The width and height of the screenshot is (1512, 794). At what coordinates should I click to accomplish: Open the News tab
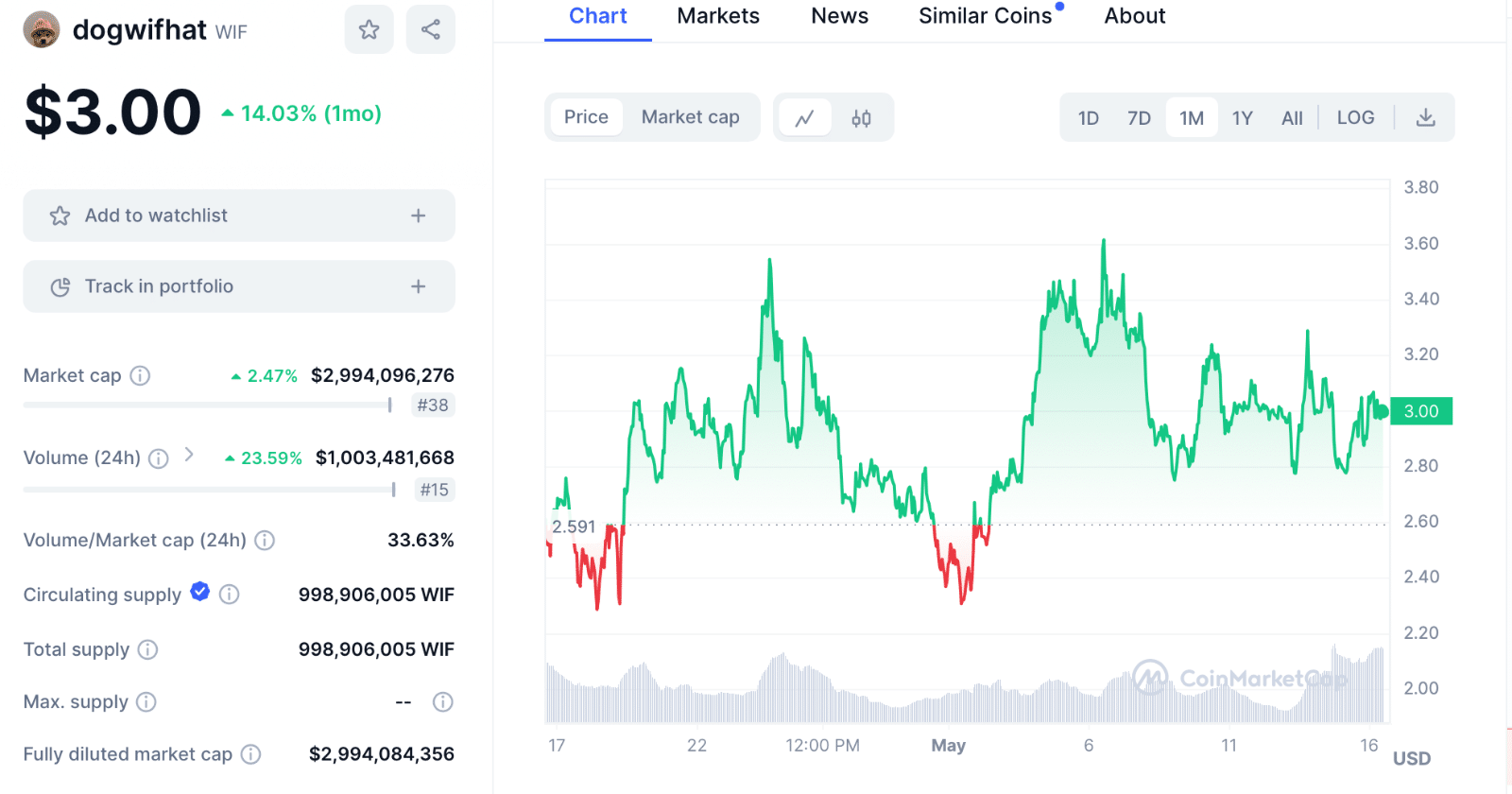point(839,16)
